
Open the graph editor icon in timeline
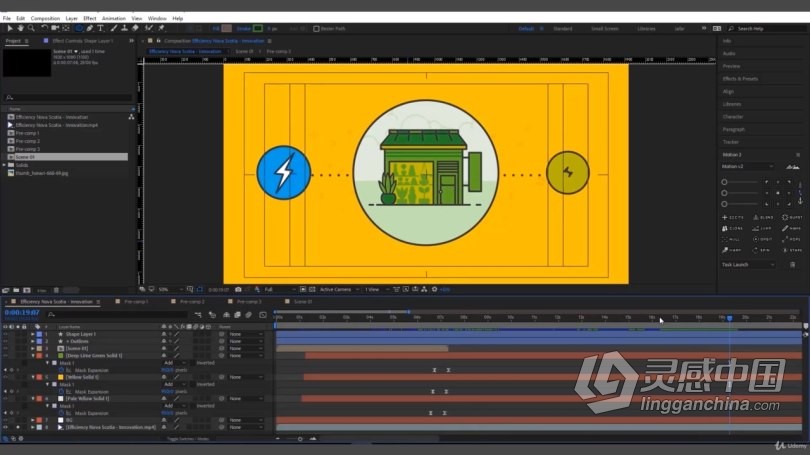263,315
